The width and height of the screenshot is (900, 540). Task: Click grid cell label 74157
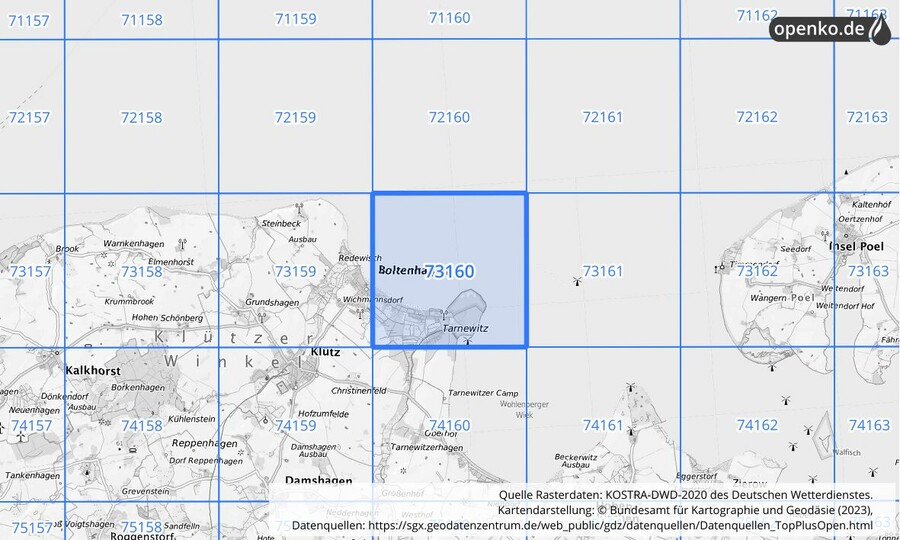click(x=32, y=425)
